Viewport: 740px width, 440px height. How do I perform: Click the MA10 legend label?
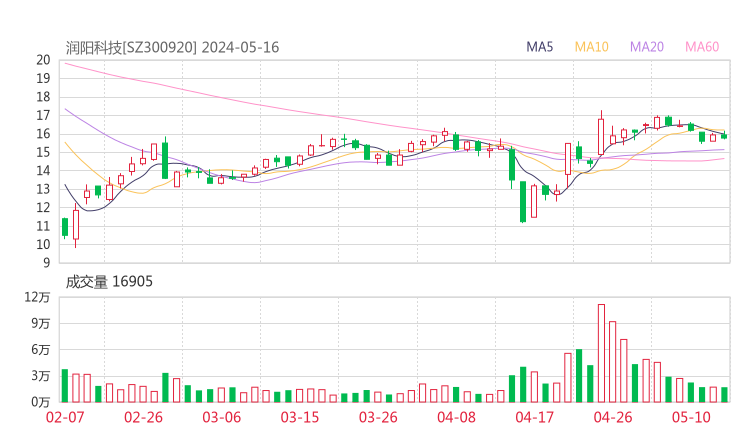[x=591, y=47]
